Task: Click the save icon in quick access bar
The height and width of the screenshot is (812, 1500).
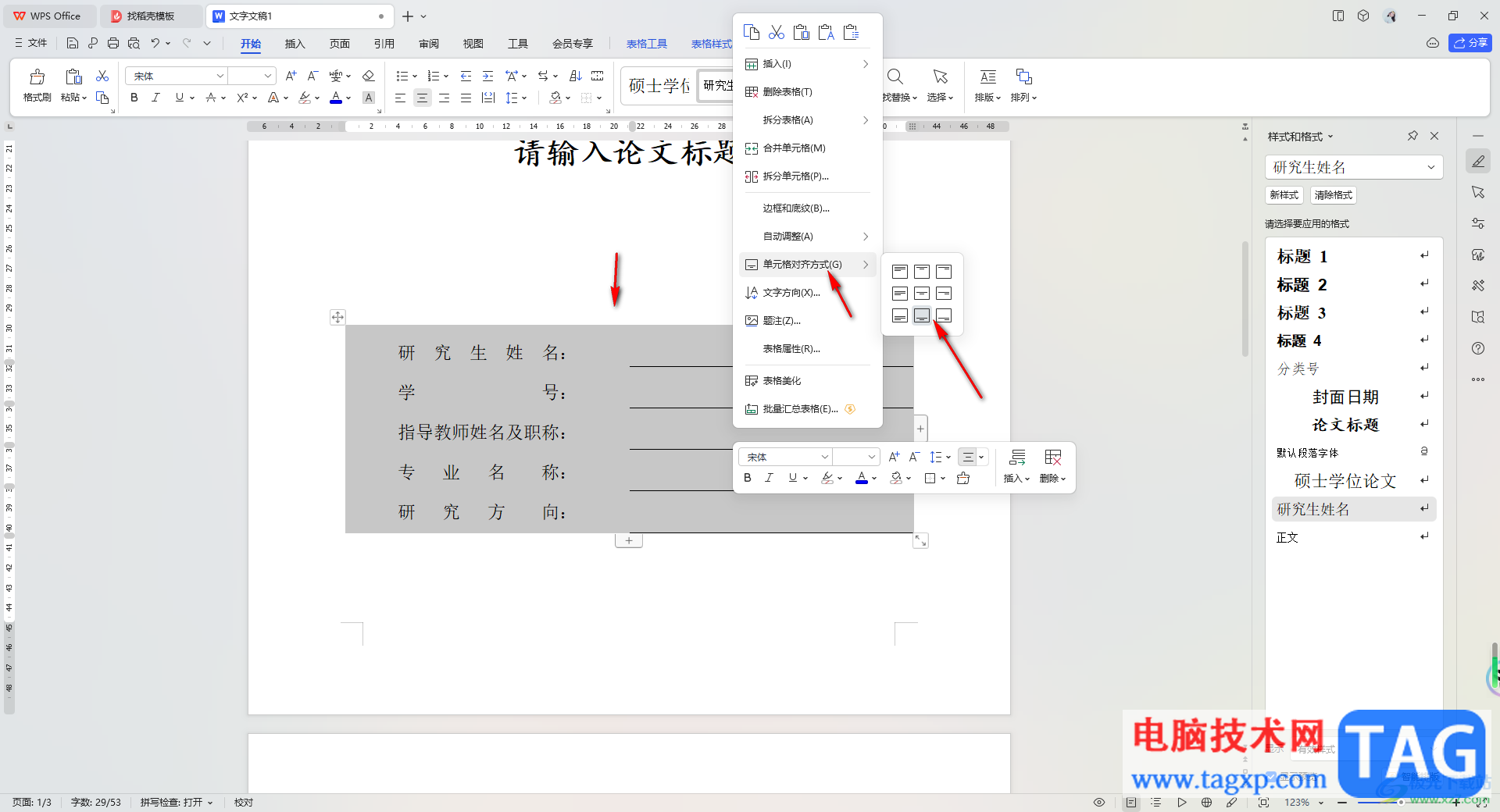Action: click(x=73, y=43)
